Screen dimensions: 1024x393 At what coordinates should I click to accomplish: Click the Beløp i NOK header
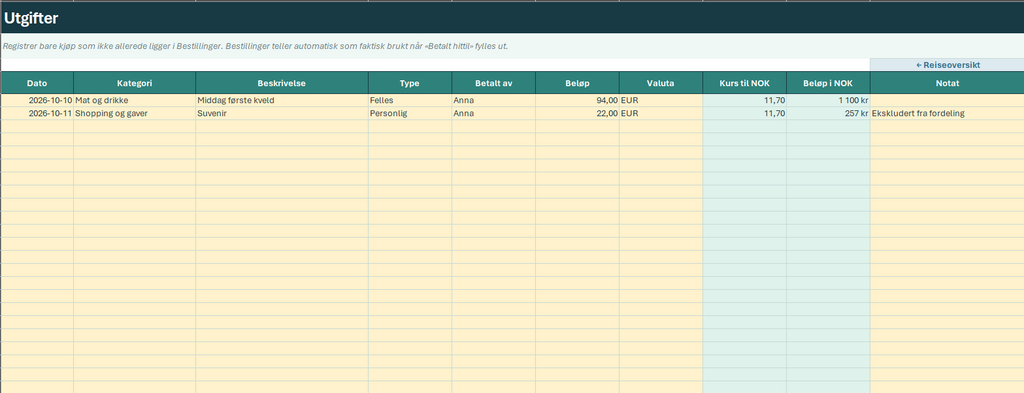[828, 83]
